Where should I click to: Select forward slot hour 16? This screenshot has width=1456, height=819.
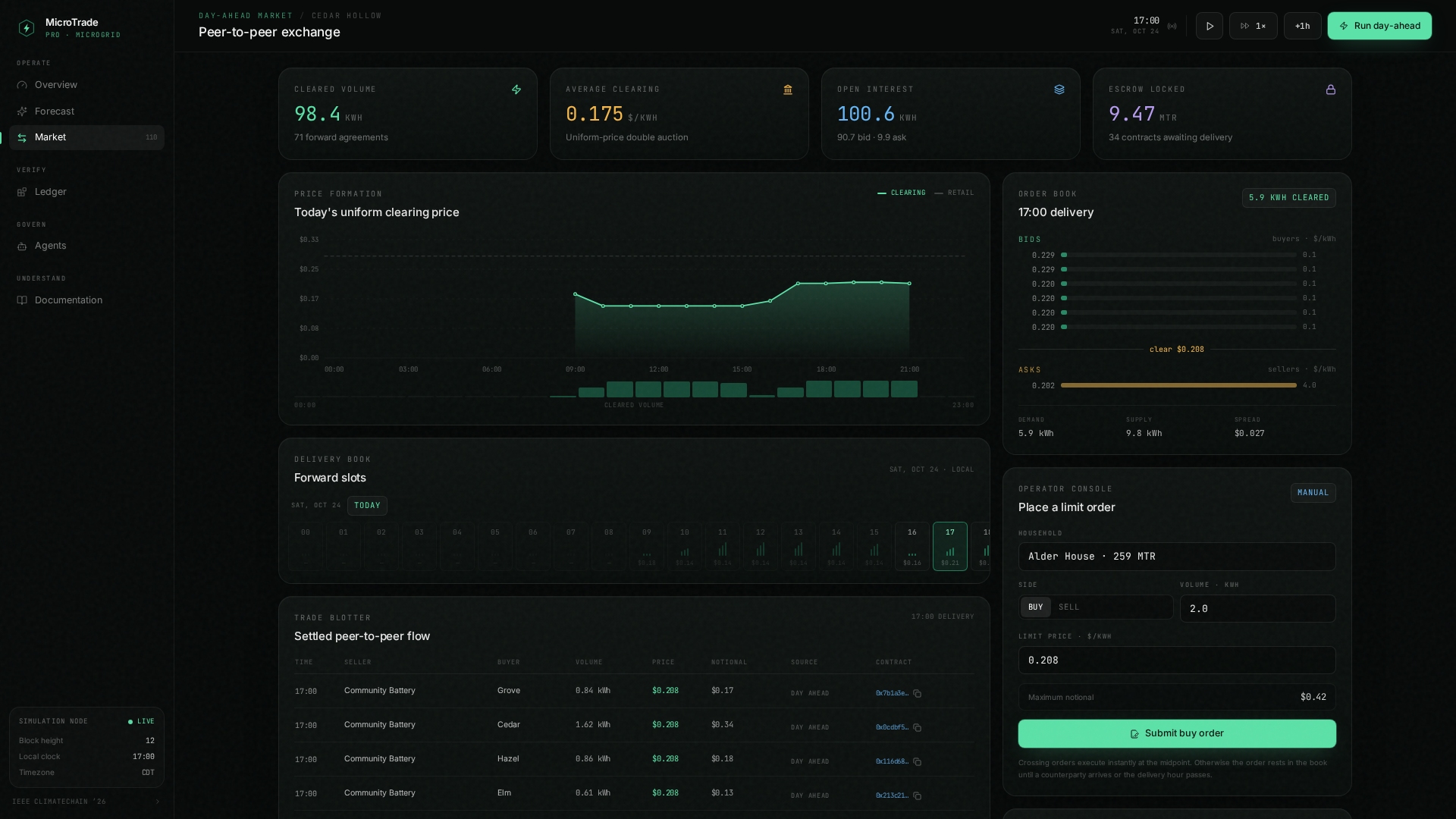[x=912, y=547]
